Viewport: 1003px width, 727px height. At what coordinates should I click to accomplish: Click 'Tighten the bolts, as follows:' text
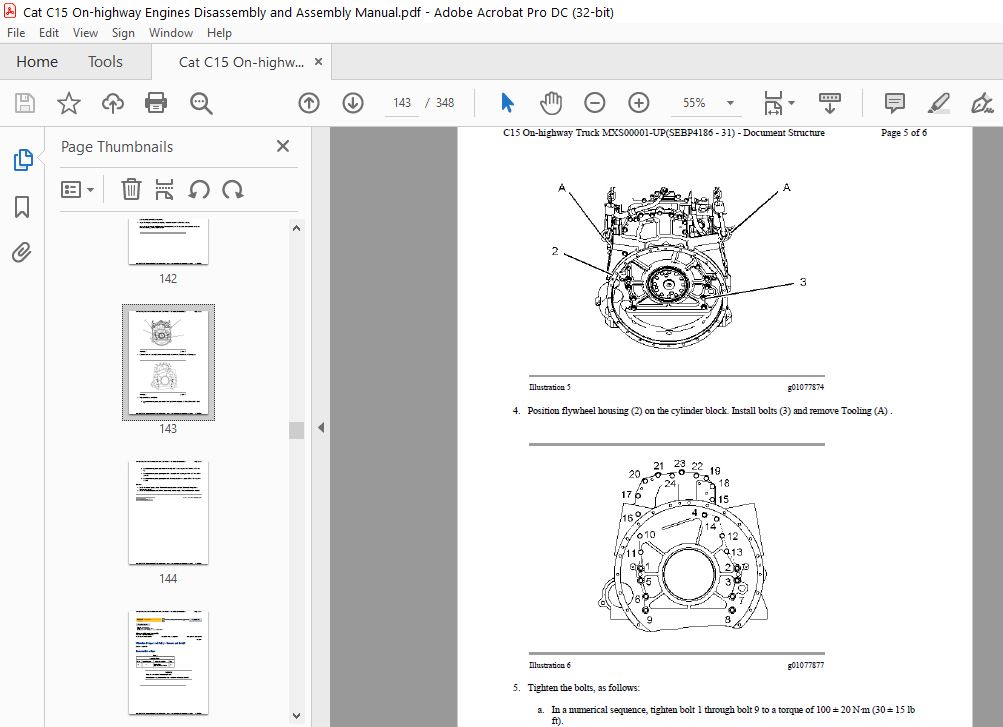click(x=583, y=687)
